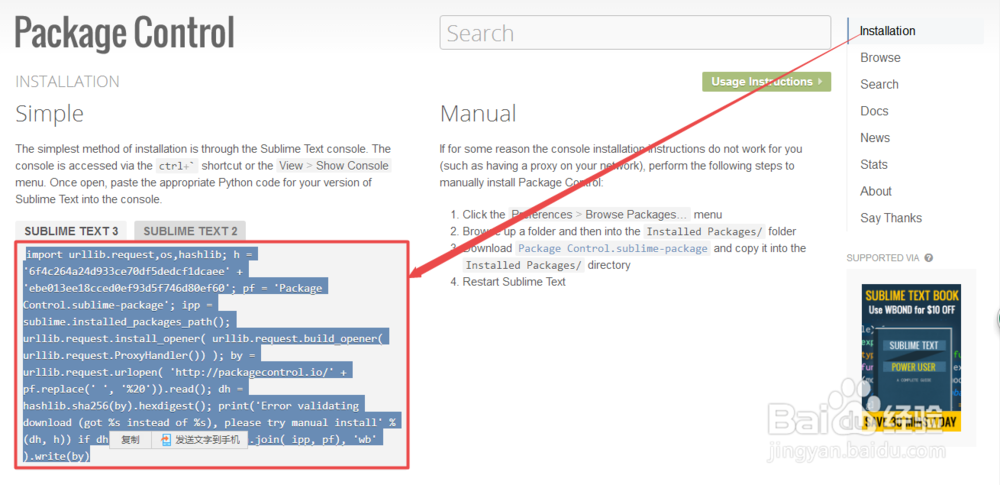Click the 'Manual' heading

coord(478,114)
